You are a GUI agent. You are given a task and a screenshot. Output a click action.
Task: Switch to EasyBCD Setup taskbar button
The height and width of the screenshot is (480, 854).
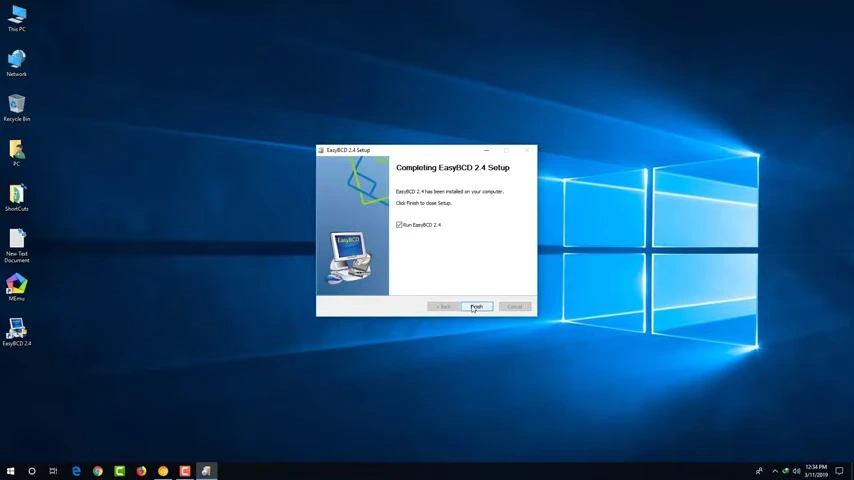(206, 471)
